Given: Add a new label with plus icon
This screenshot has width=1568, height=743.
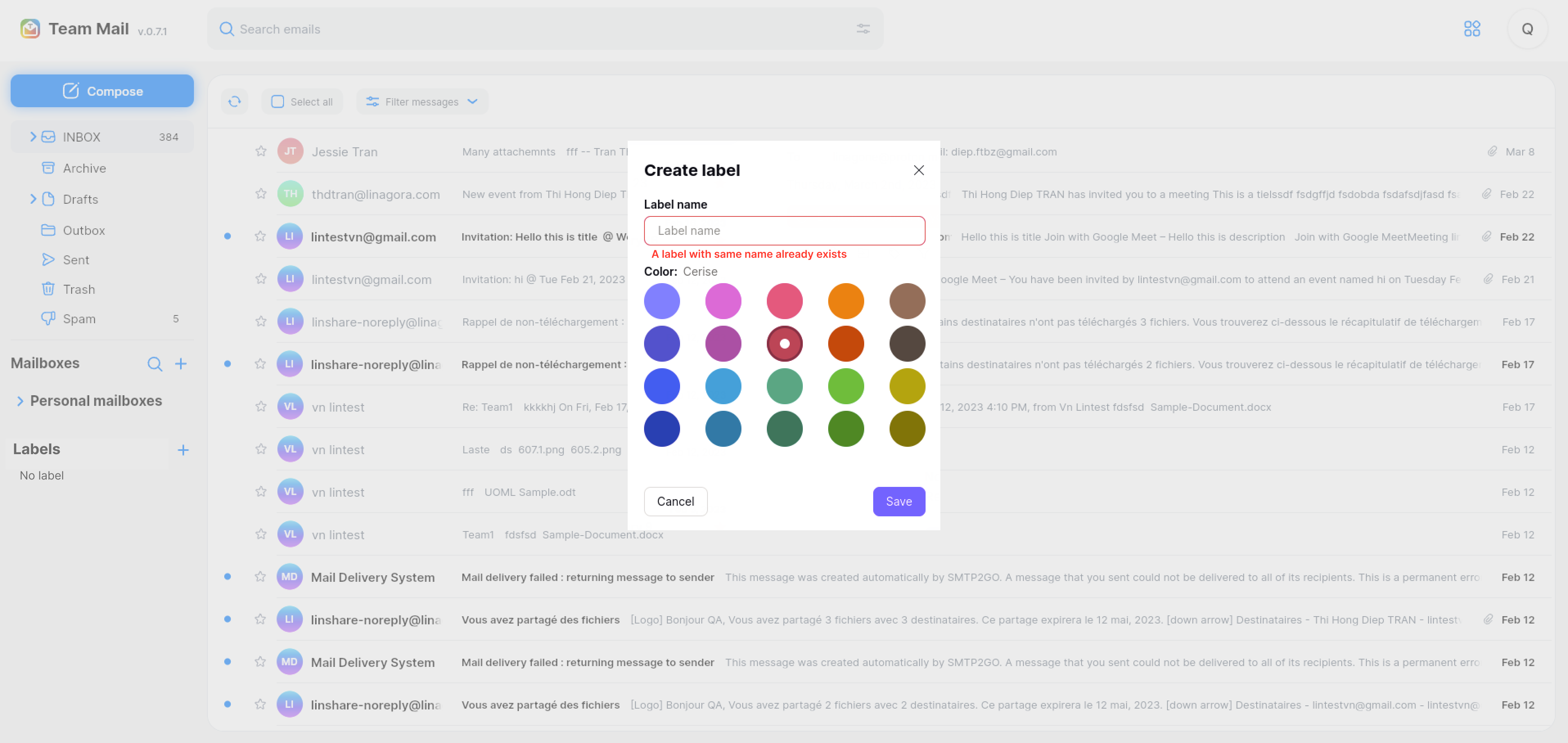Looking at the screenshot, I should click(x=183, y=450).
